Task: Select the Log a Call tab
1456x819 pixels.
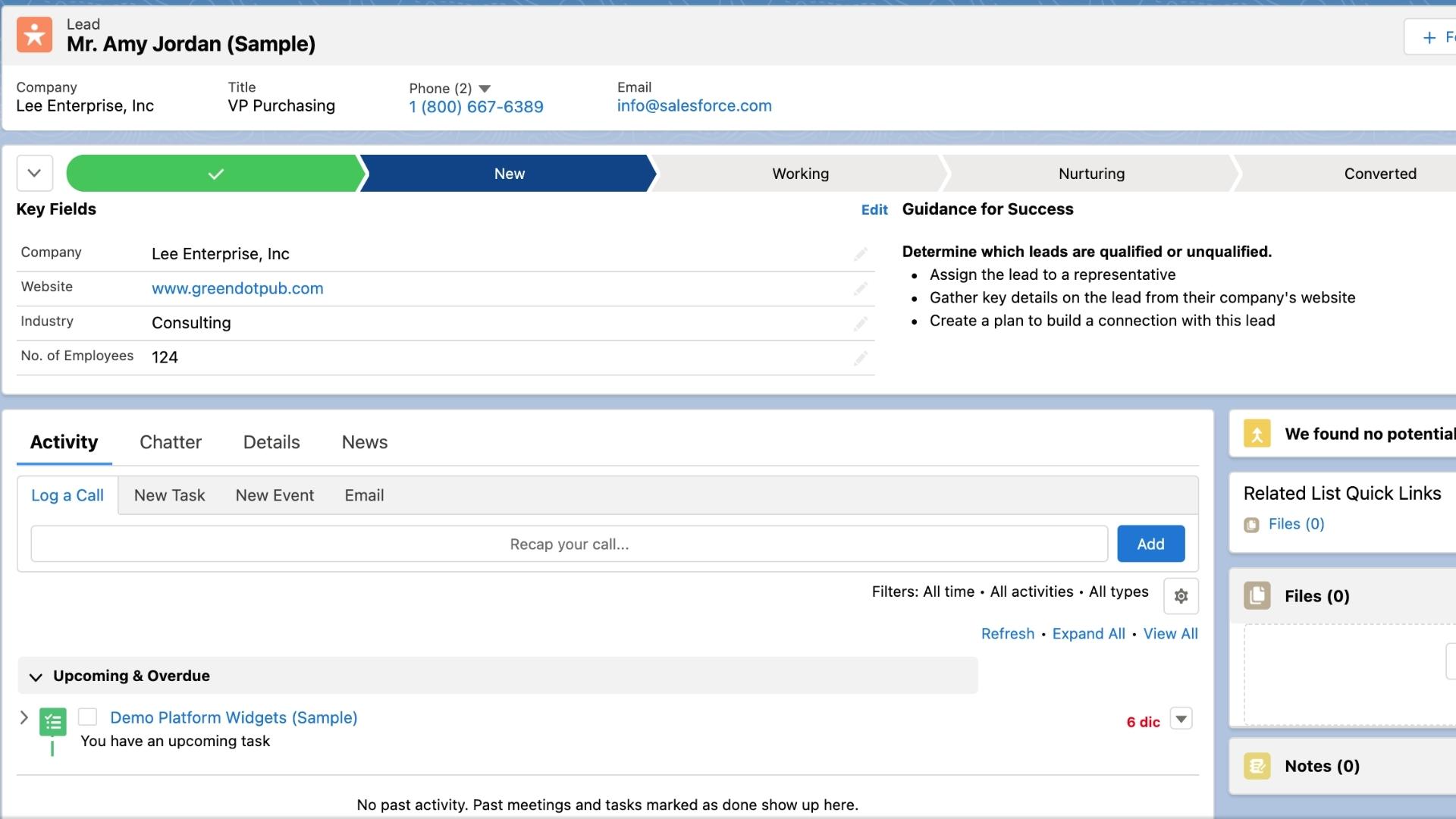Action: pyautogui.click(x=67, y=495)
